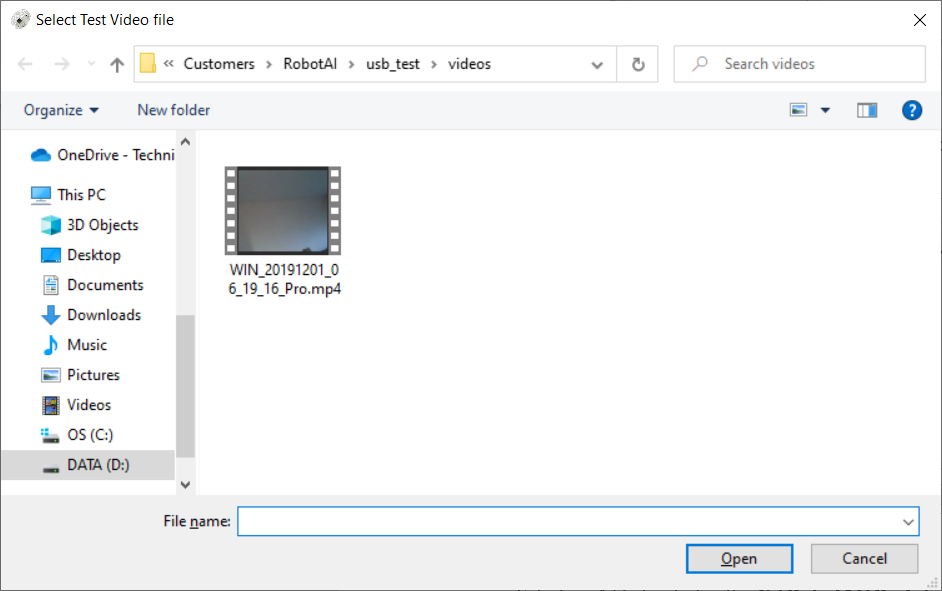
Task: Navigate to usb_test in breadcrumb
Action: pos(393,64)
